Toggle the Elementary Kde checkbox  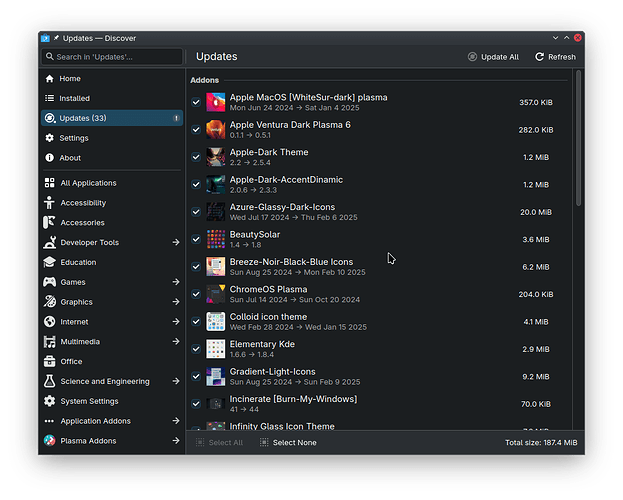tap(196, 349)
